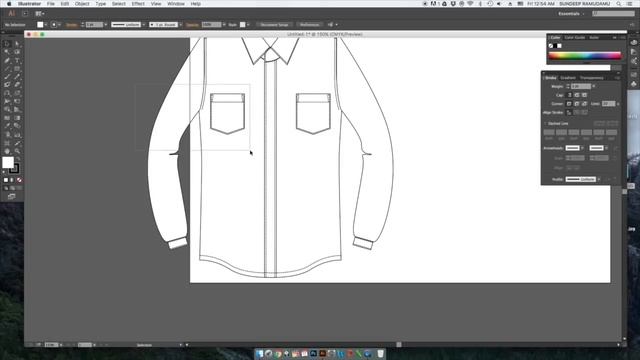Open the Window menu
This screenshot has width=640, height=360.
click(x=176, y=4)
